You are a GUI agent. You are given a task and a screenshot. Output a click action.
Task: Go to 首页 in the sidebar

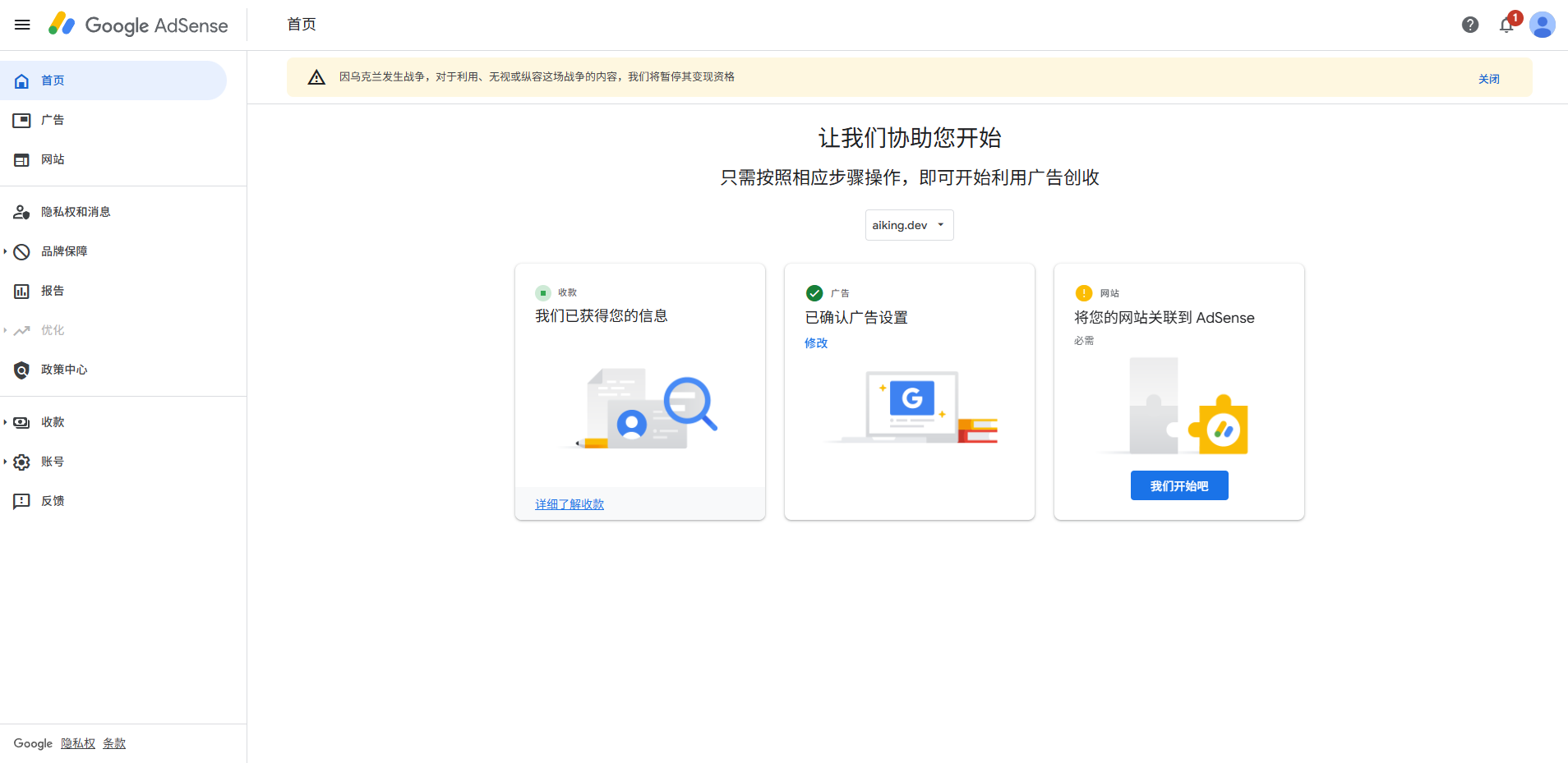[x=113, y=80]
